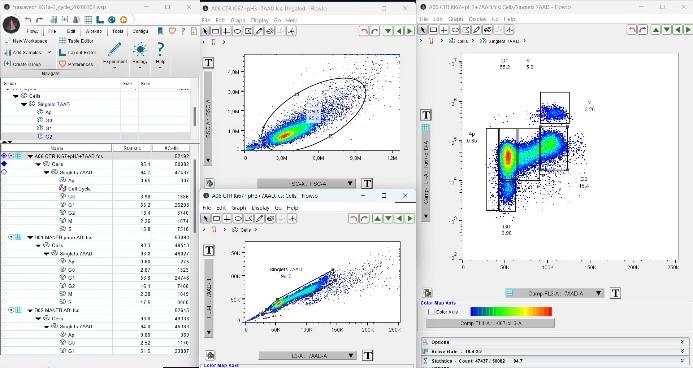This screenshot has height=368, width=693.
Task: Expand the Options panel chevron
Action: [682, 342]
